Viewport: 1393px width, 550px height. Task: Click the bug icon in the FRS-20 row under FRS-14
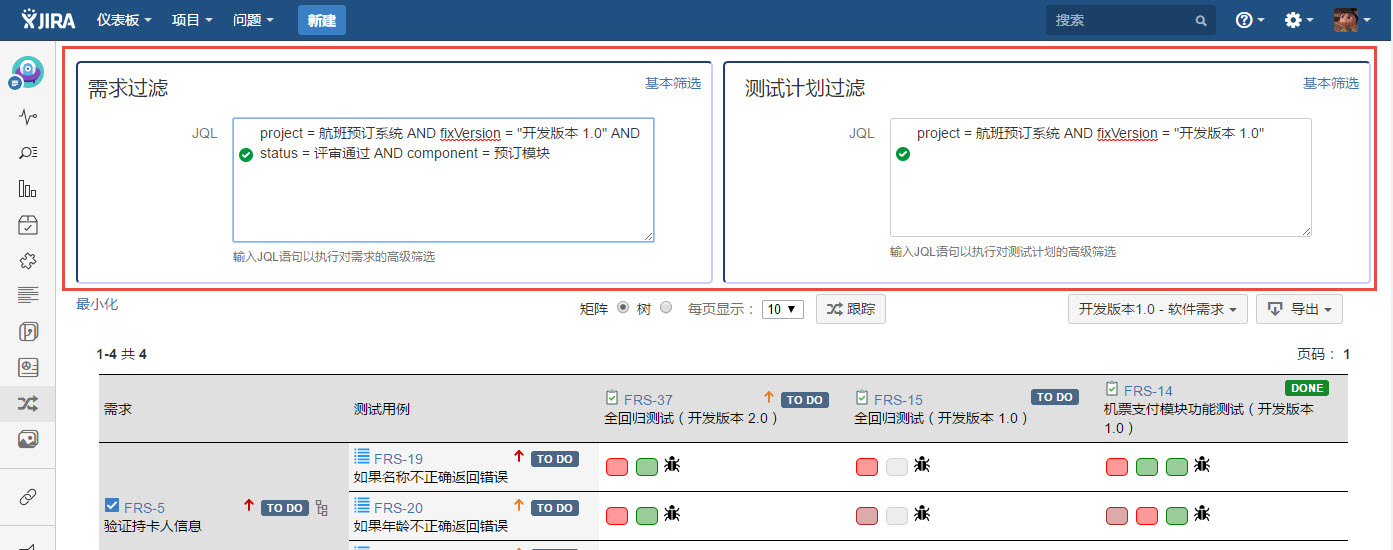point(1202,514)
